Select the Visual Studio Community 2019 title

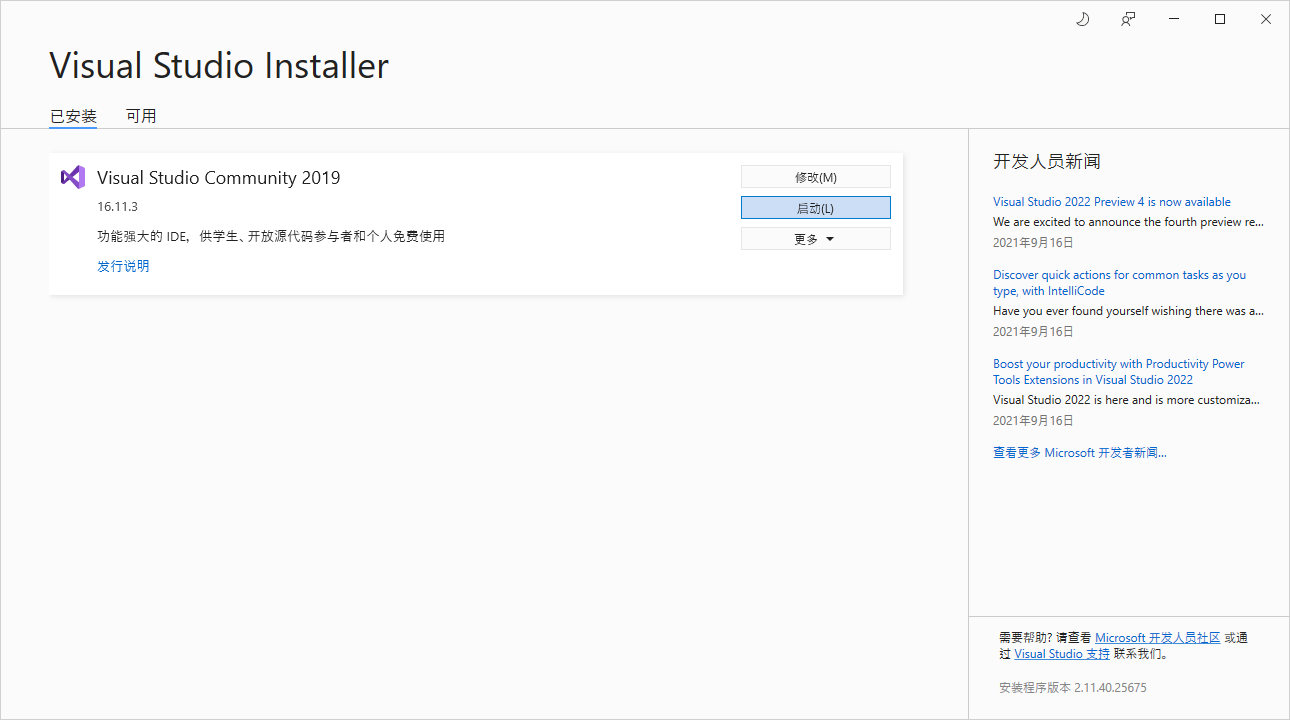tap(218, 177)
